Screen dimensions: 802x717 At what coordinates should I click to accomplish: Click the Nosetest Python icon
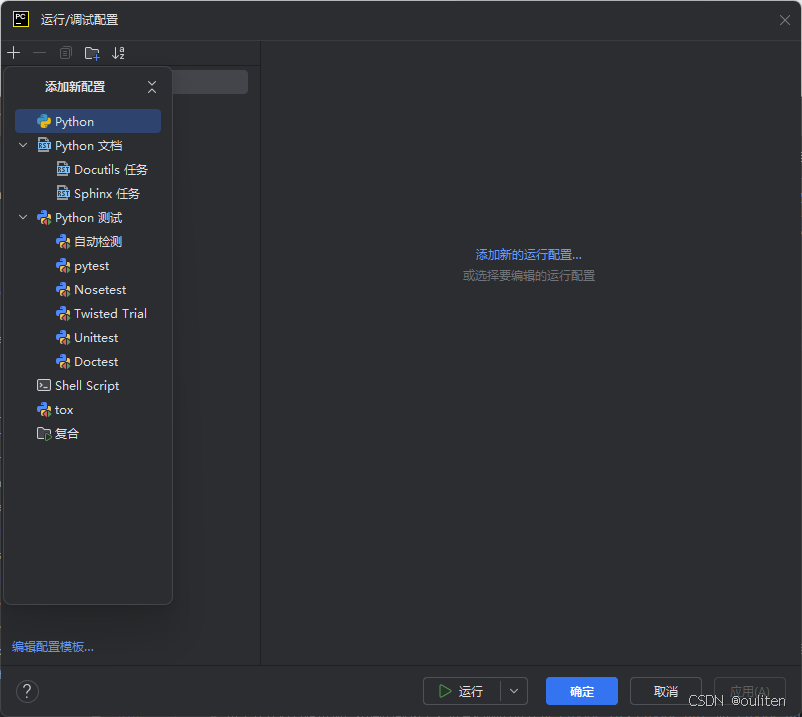63,289
